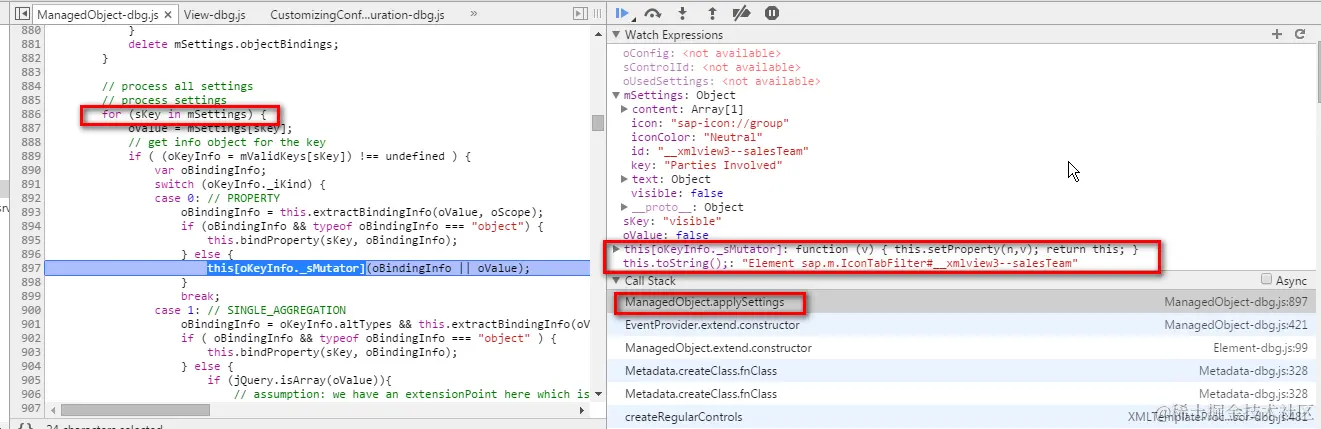
Task: Click the 'if (jQuery.isArray(oValue)){' code line
Action: [x=298, y=381]
